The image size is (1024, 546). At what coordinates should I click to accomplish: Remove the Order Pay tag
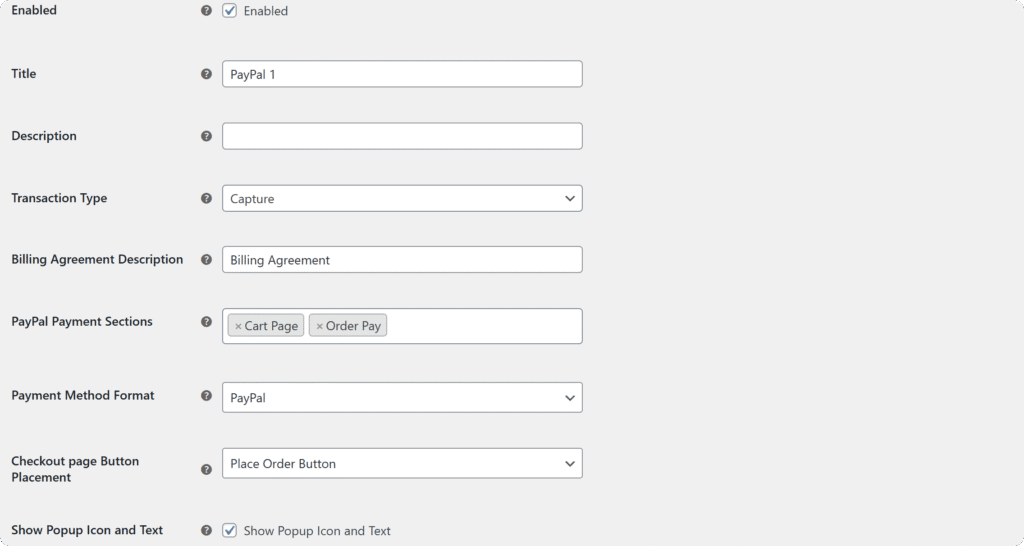pyautogui.click(x=320, y=326)
